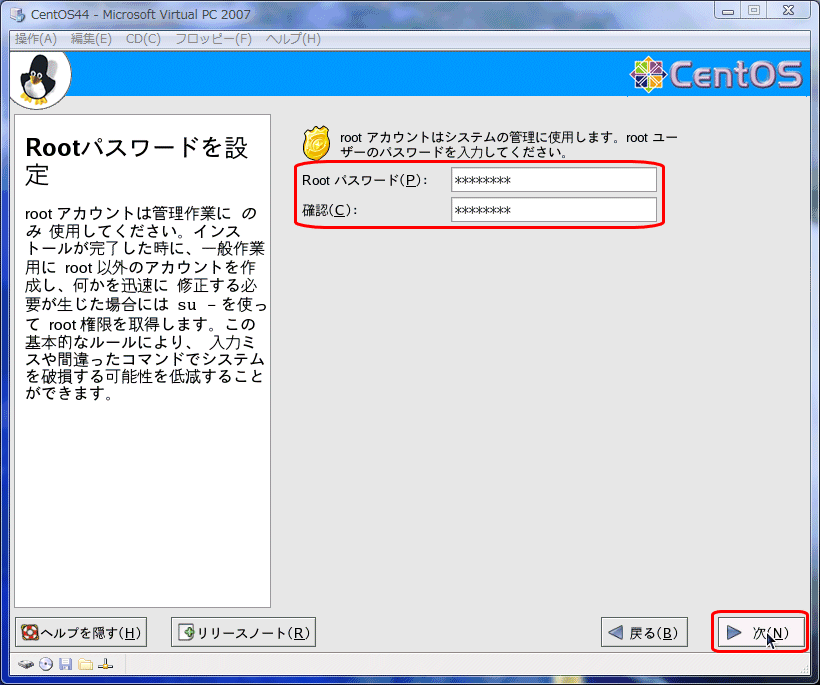Click the Virtual PC title bar icon
This screenshot has width=820, height=685.
click(18, 15)
